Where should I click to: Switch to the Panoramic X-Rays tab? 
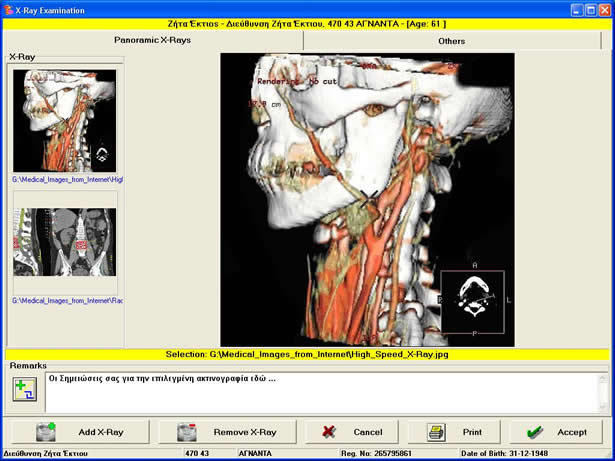point(153,41)
